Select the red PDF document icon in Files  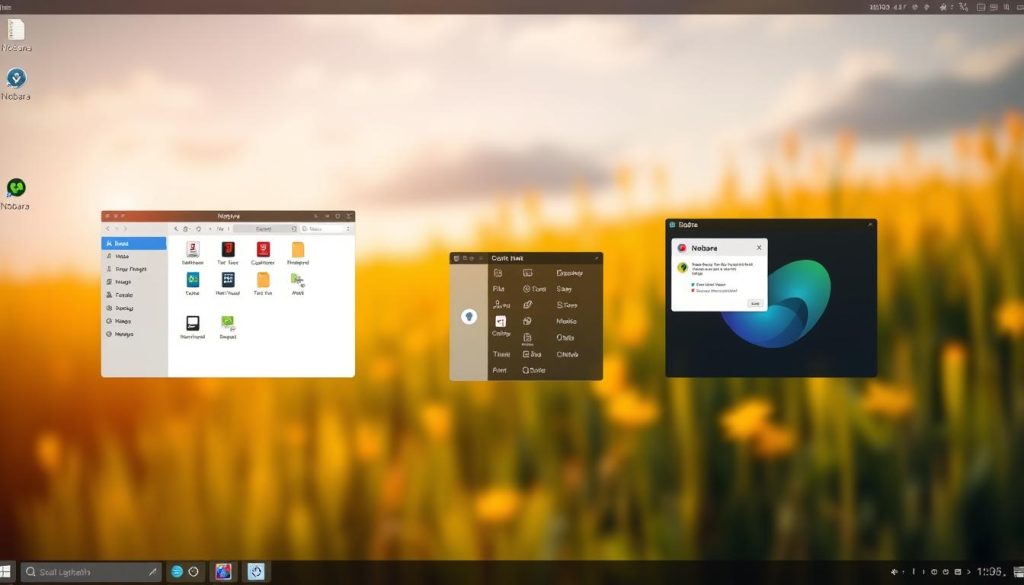(x=263, y=249)
